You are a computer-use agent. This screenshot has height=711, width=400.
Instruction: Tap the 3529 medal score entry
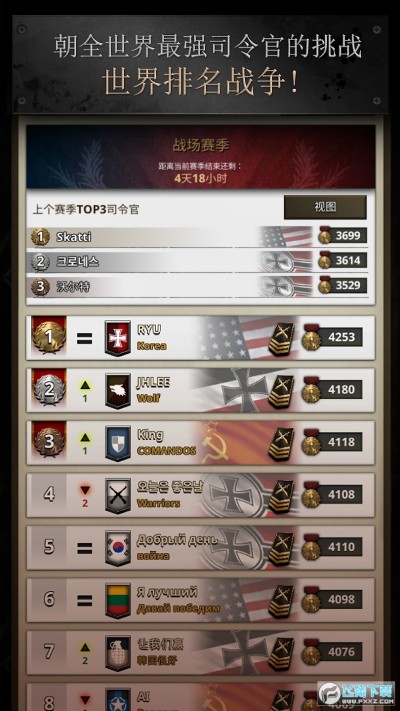(342, 285)
